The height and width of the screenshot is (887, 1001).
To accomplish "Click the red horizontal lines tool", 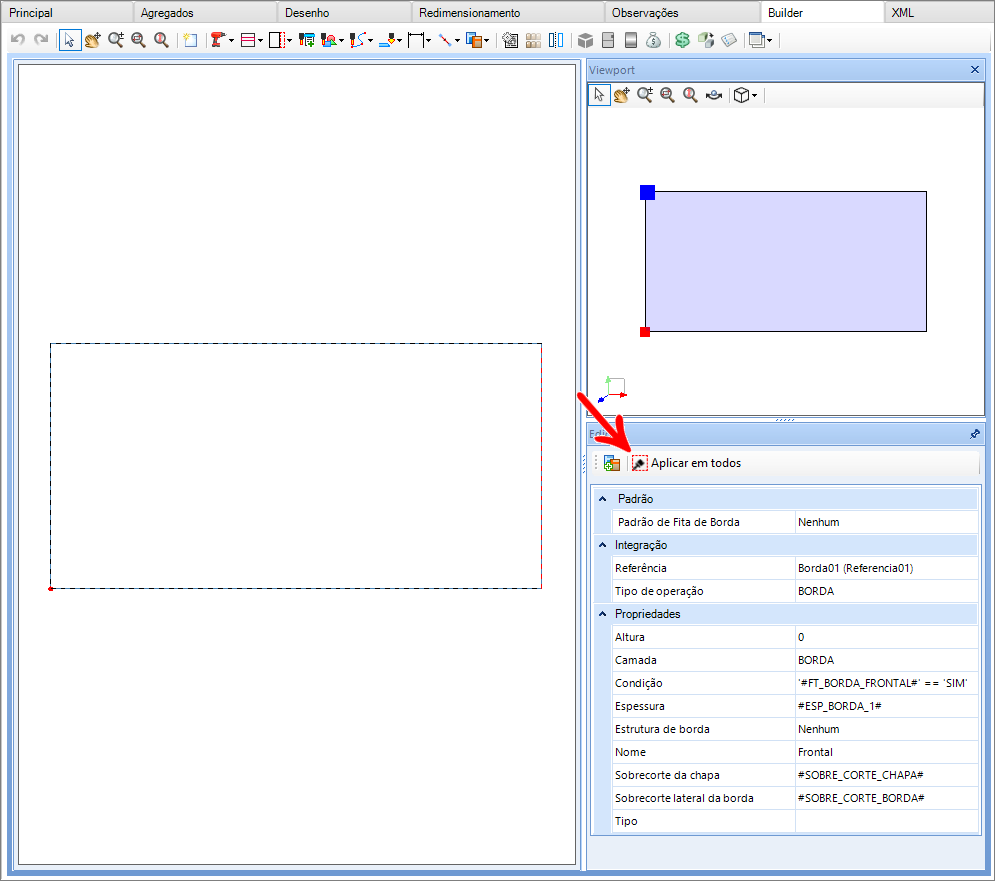I will (x=248, y=40).
